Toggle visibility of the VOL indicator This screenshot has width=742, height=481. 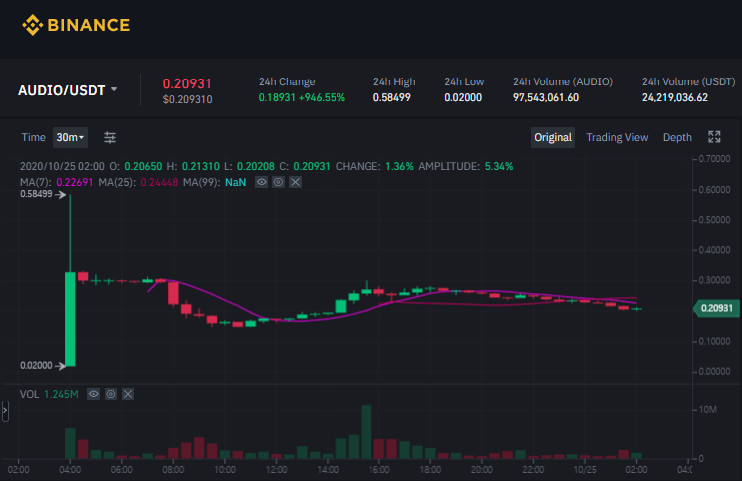pyautogui.click(x=94, y=394)
